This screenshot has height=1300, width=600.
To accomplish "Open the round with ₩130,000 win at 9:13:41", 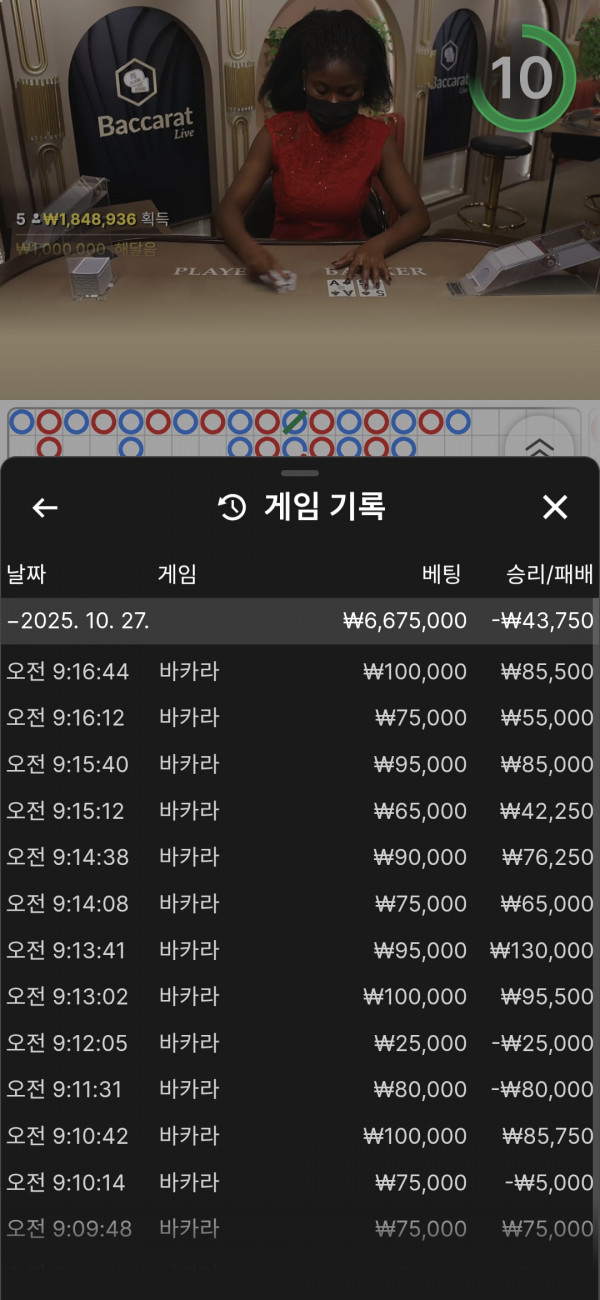I will (300, 950).
